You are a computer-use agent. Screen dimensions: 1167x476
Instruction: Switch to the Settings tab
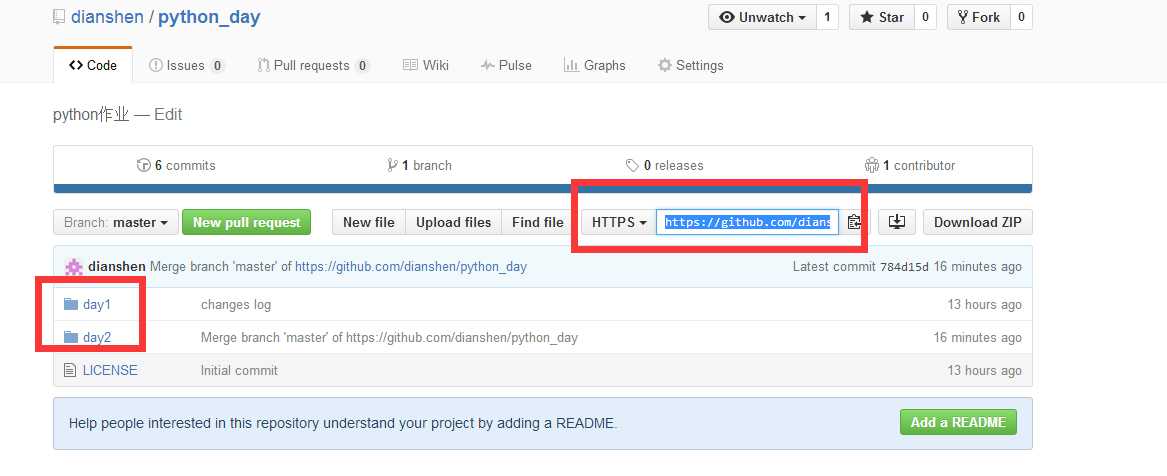691,65
